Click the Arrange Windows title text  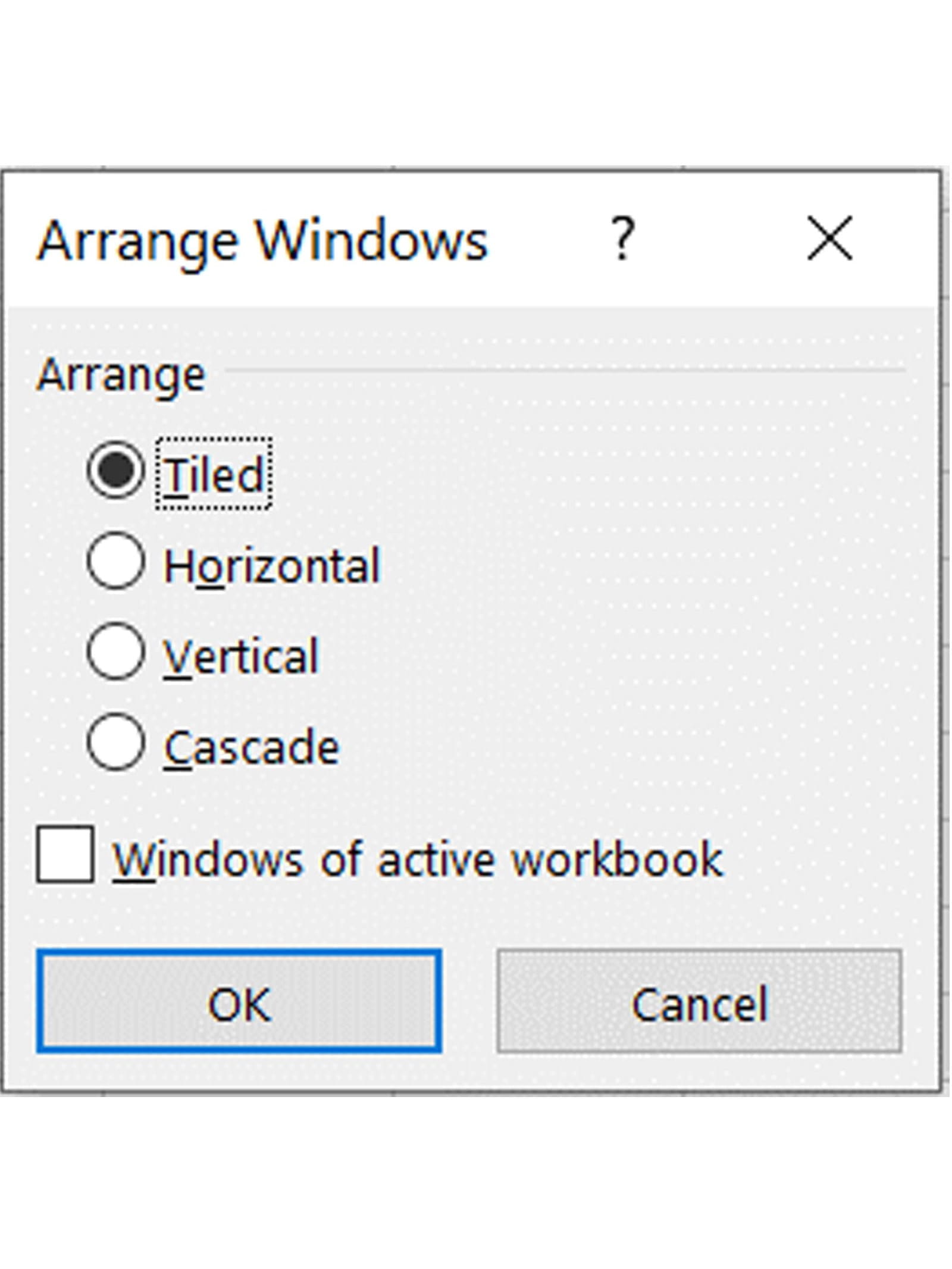click(x=262, y=240)
